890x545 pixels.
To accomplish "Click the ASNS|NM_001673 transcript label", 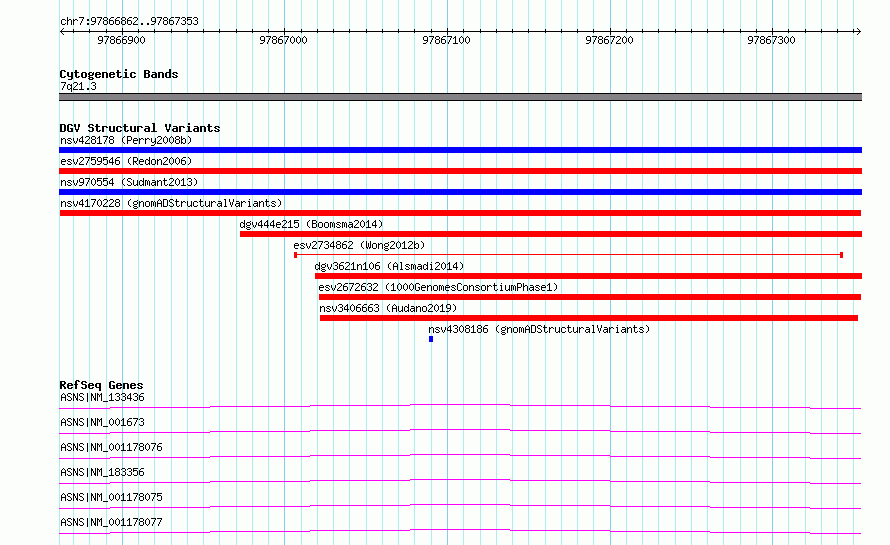I will pos(103,422).
